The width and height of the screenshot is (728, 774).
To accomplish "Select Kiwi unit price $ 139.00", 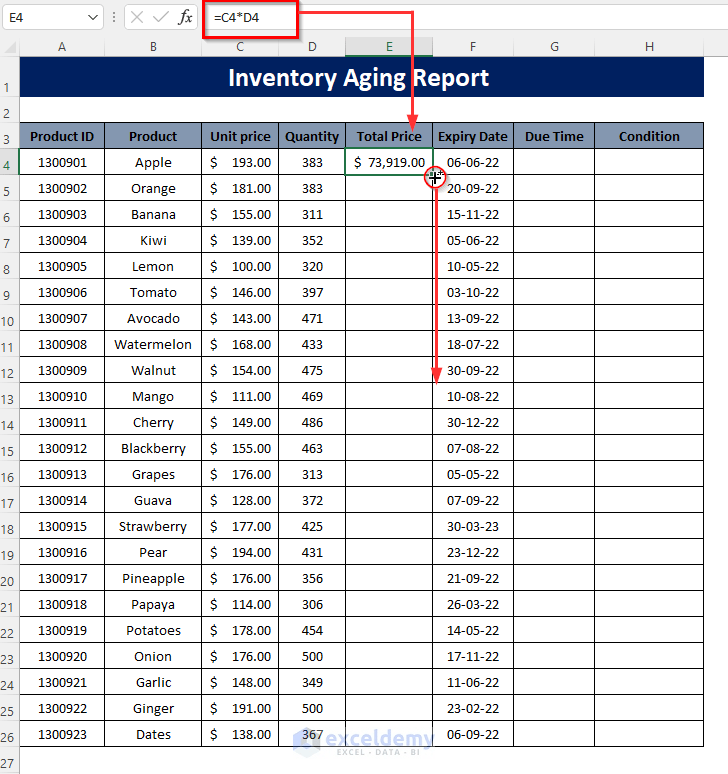I will (240, 240).
